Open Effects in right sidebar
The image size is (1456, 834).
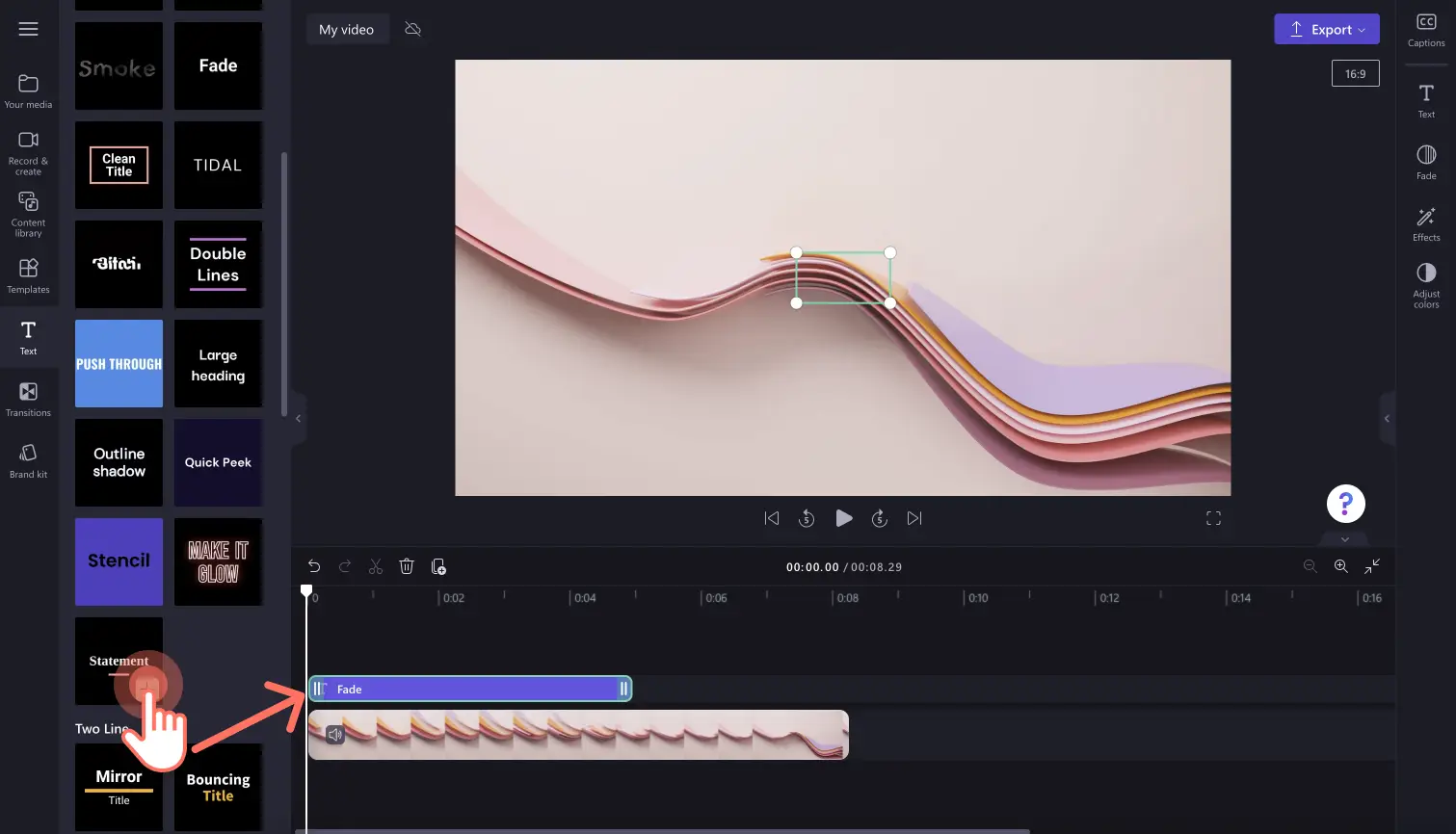click(x=1426, y=223)
